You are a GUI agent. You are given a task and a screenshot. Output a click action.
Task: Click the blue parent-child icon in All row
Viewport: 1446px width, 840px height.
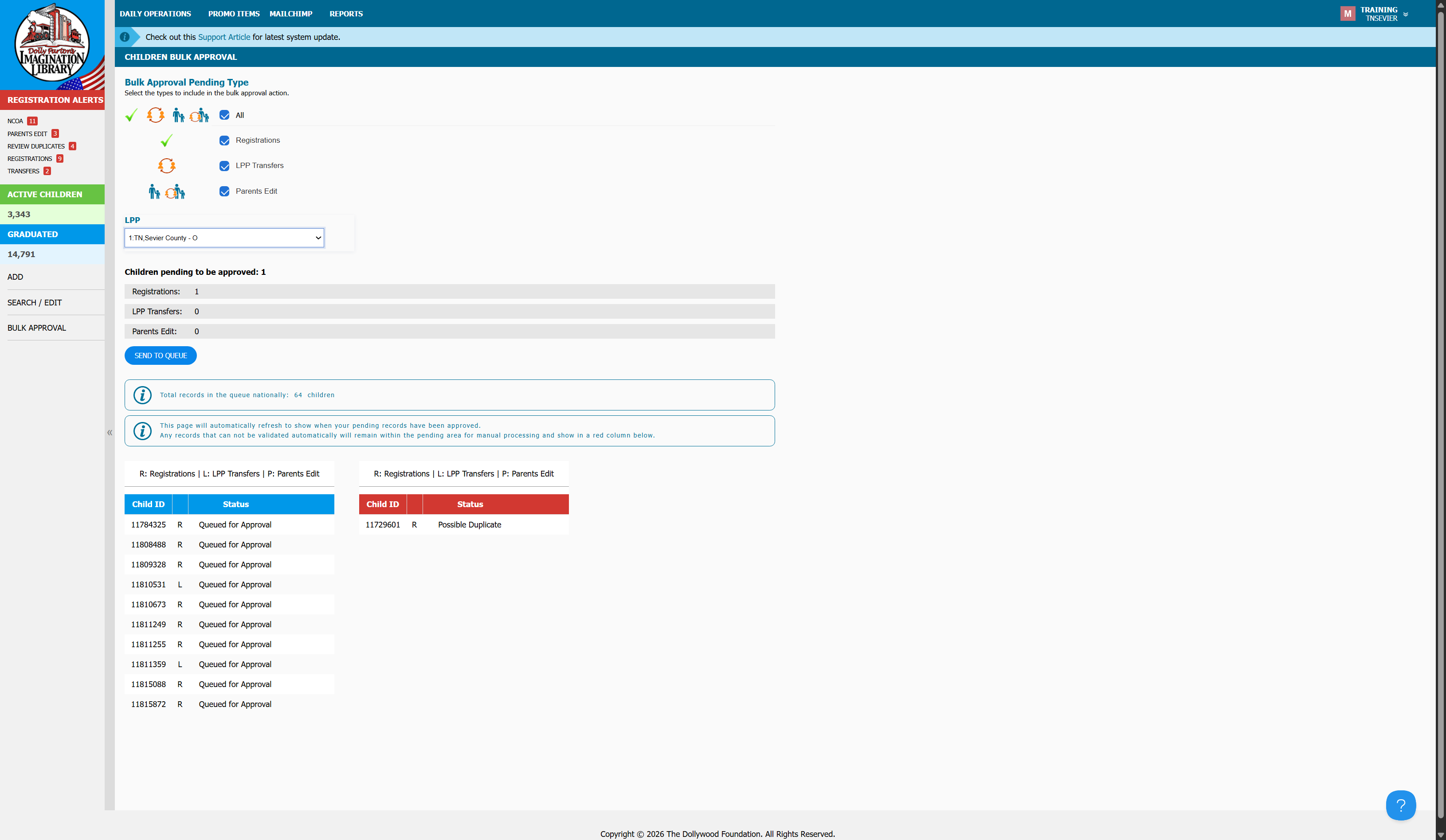[178, 115]
